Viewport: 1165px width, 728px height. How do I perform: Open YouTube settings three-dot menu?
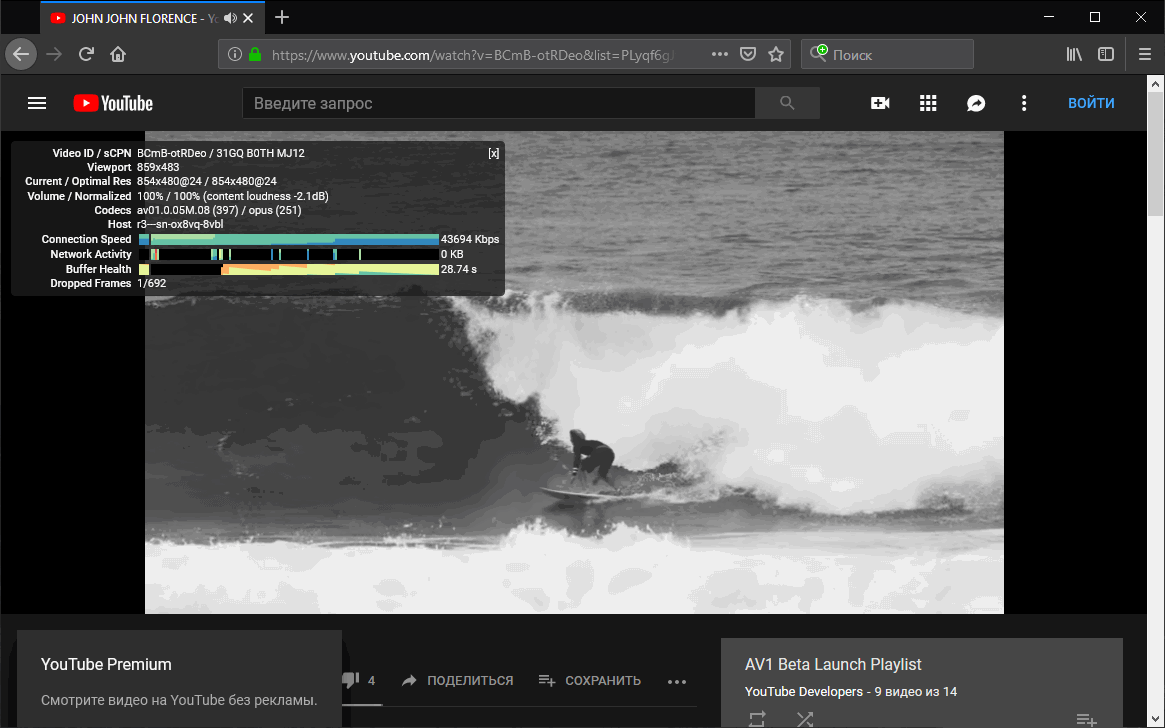pyautogui.click(x=1023, y=103)
